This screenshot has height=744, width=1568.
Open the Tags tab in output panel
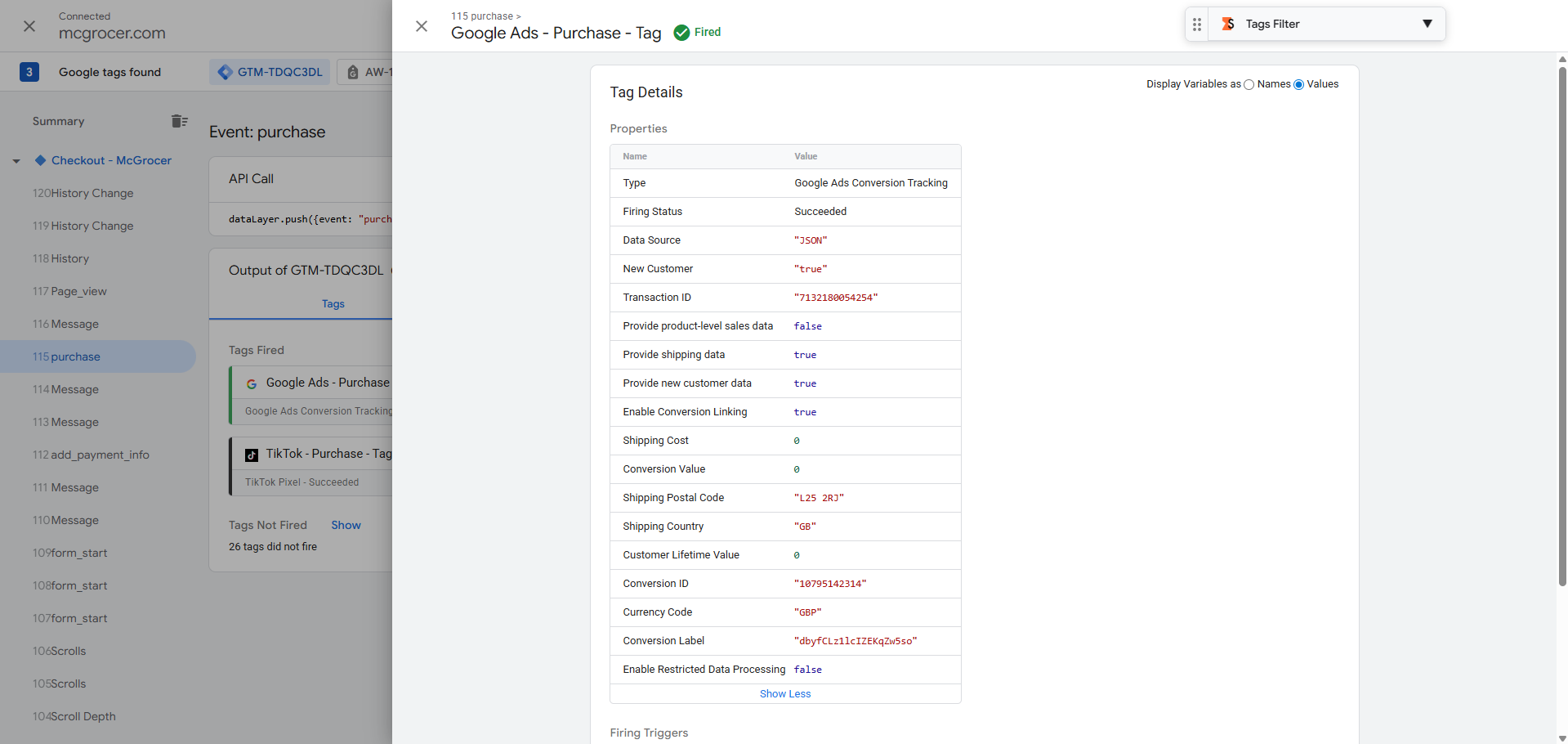click(x=333, y=304)
